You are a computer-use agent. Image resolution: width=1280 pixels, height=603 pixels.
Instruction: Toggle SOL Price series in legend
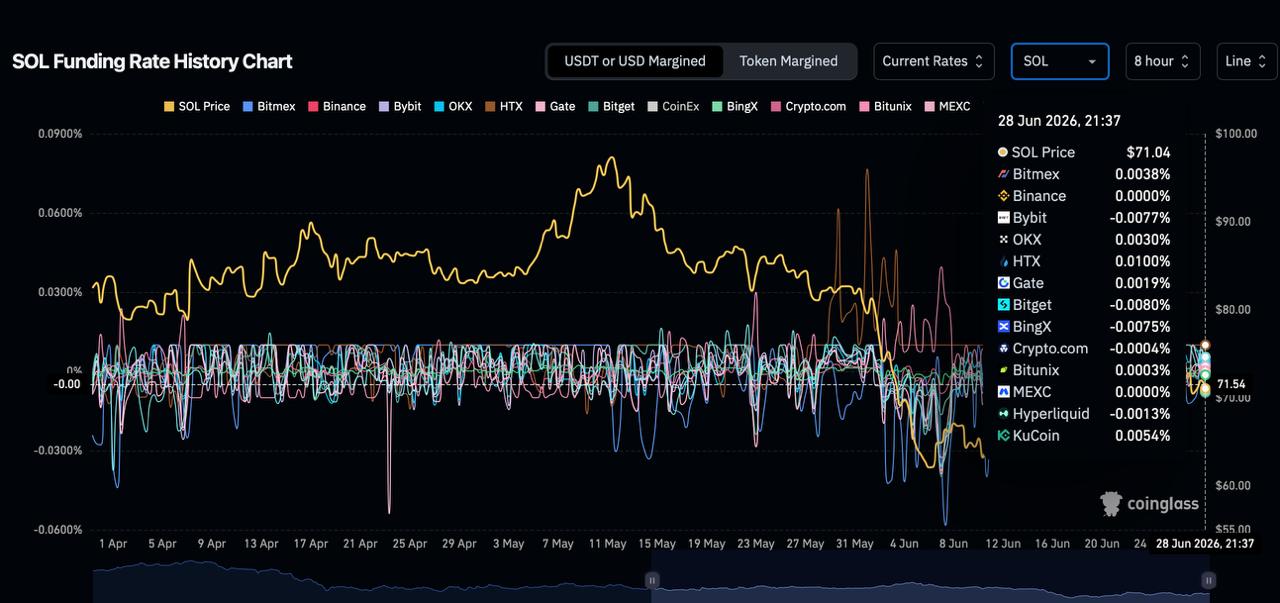coord(196,106)
